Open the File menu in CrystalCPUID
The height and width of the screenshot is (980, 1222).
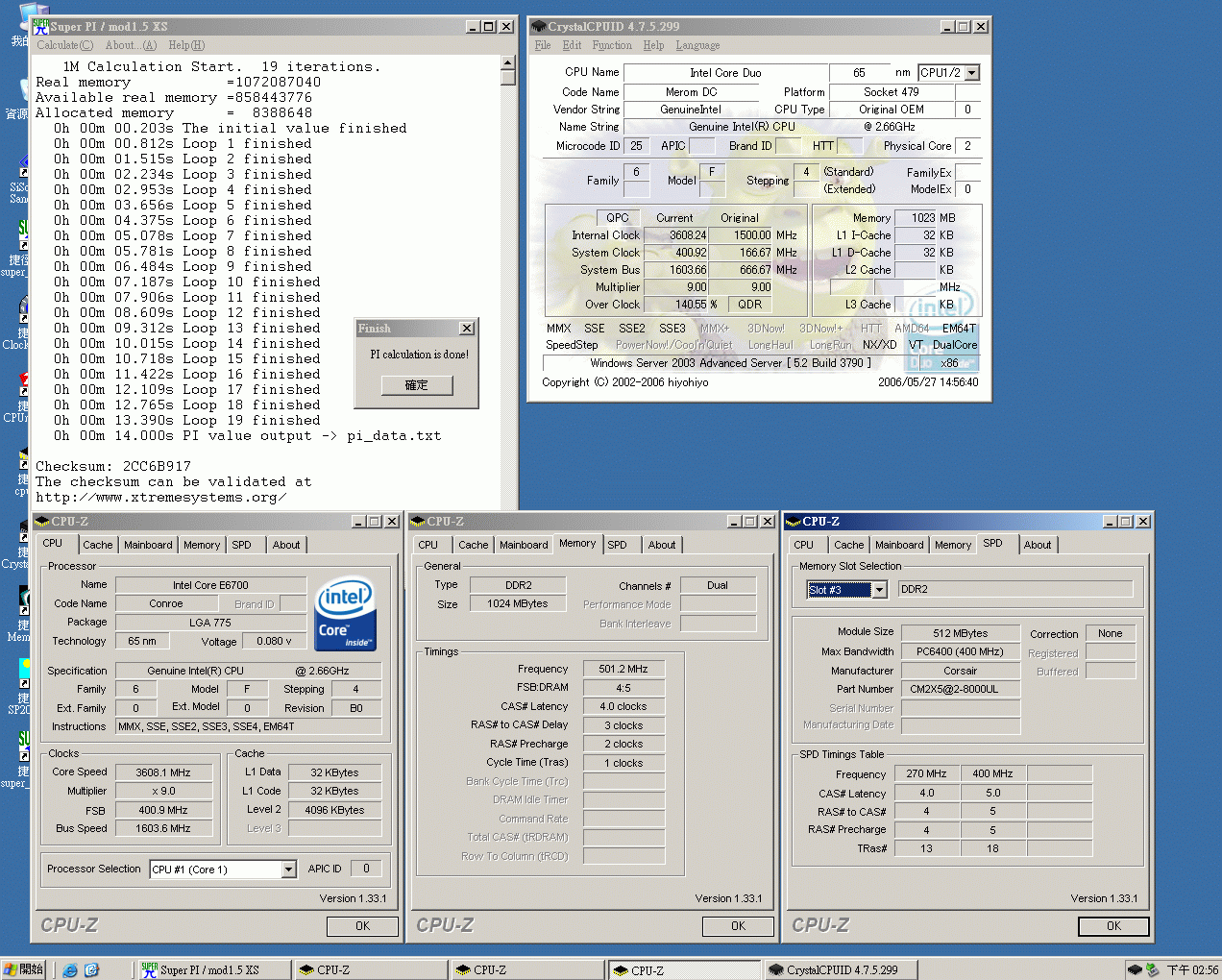click(x=543, y=45)
